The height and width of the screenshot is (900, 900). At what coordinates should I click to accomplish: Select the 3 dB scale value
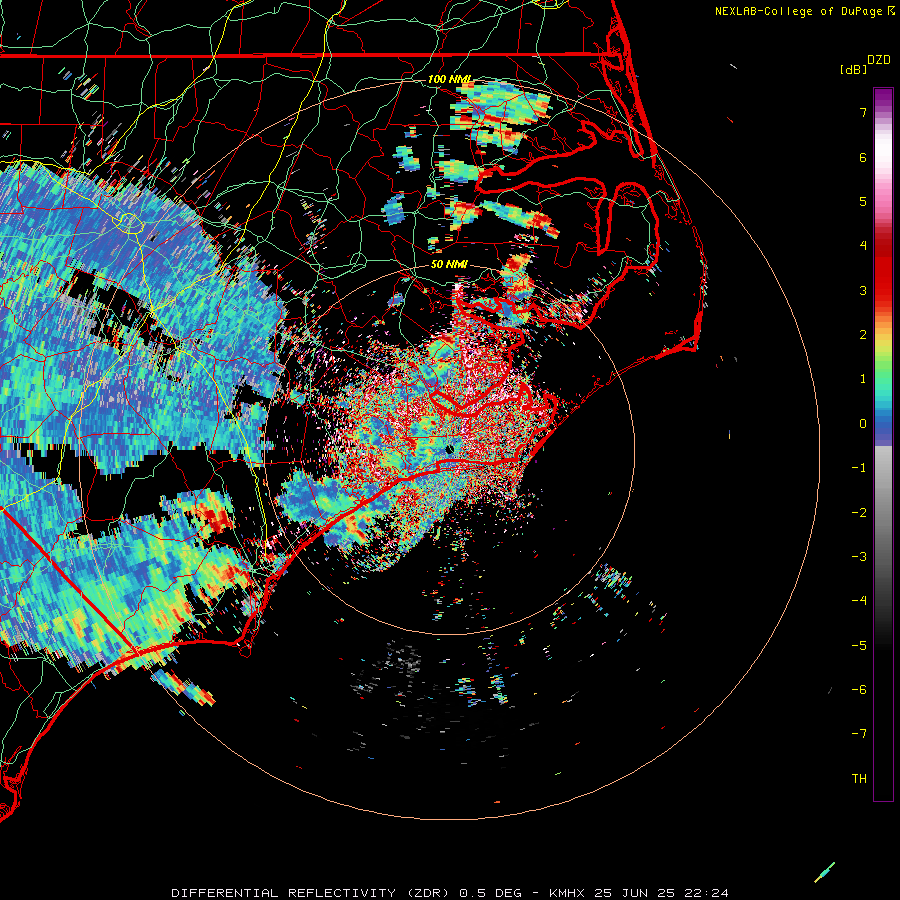pyautogui.click(x=863, y=290)
